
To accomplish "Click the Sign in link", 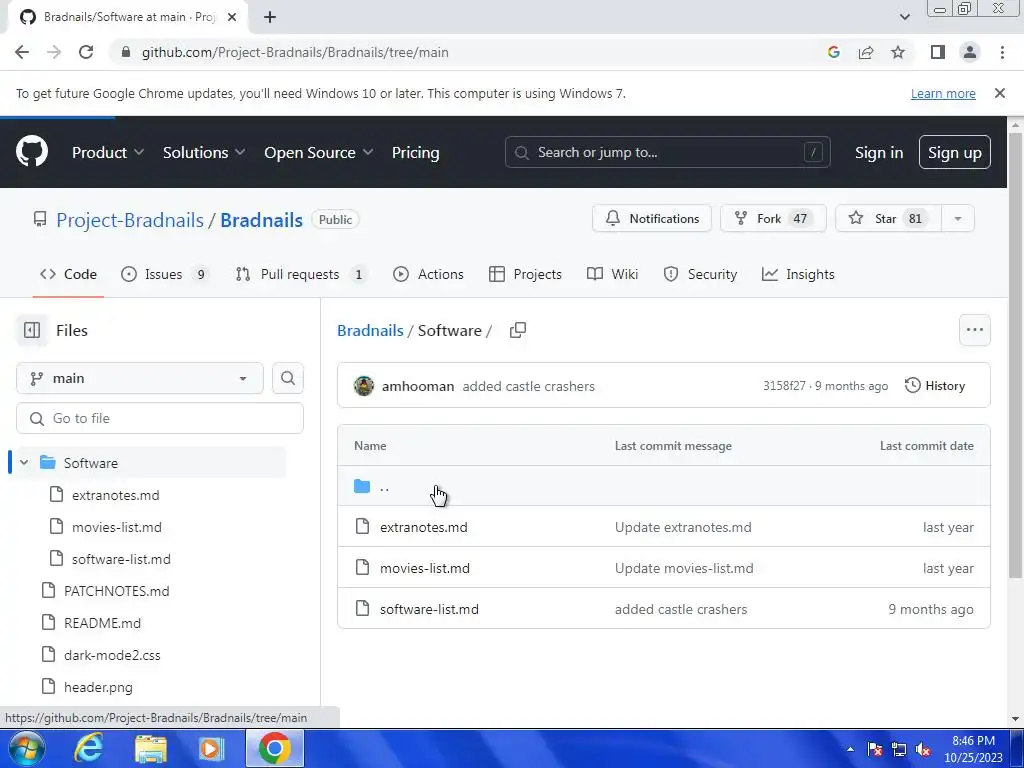I will pyautogui.click(x=878, y=153).
